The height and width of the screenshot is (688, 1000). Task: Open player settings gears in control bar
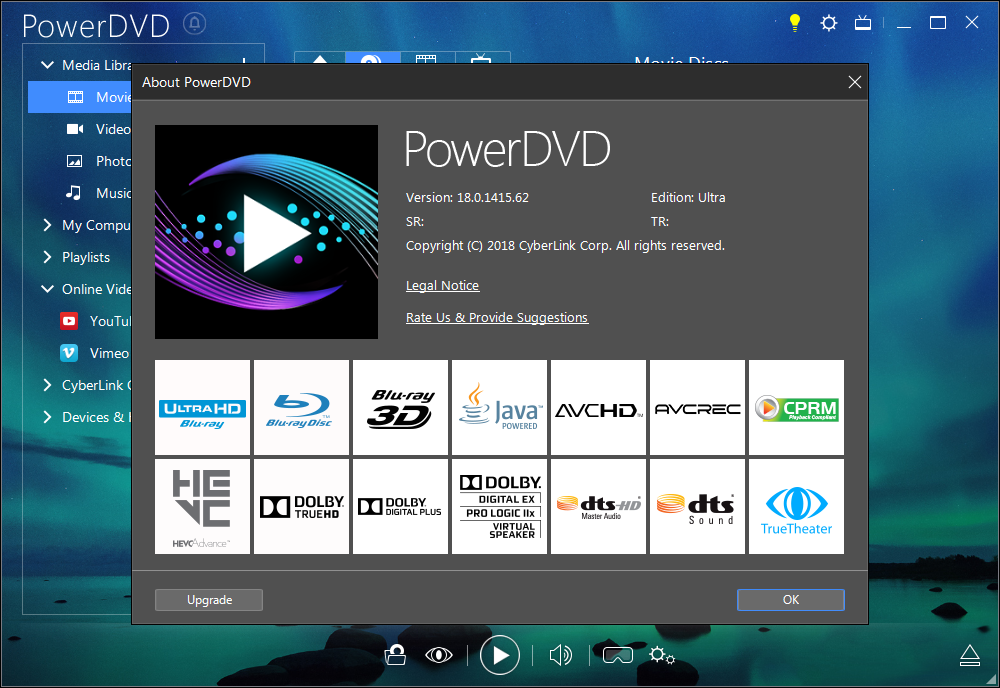[x=662, y=655]
